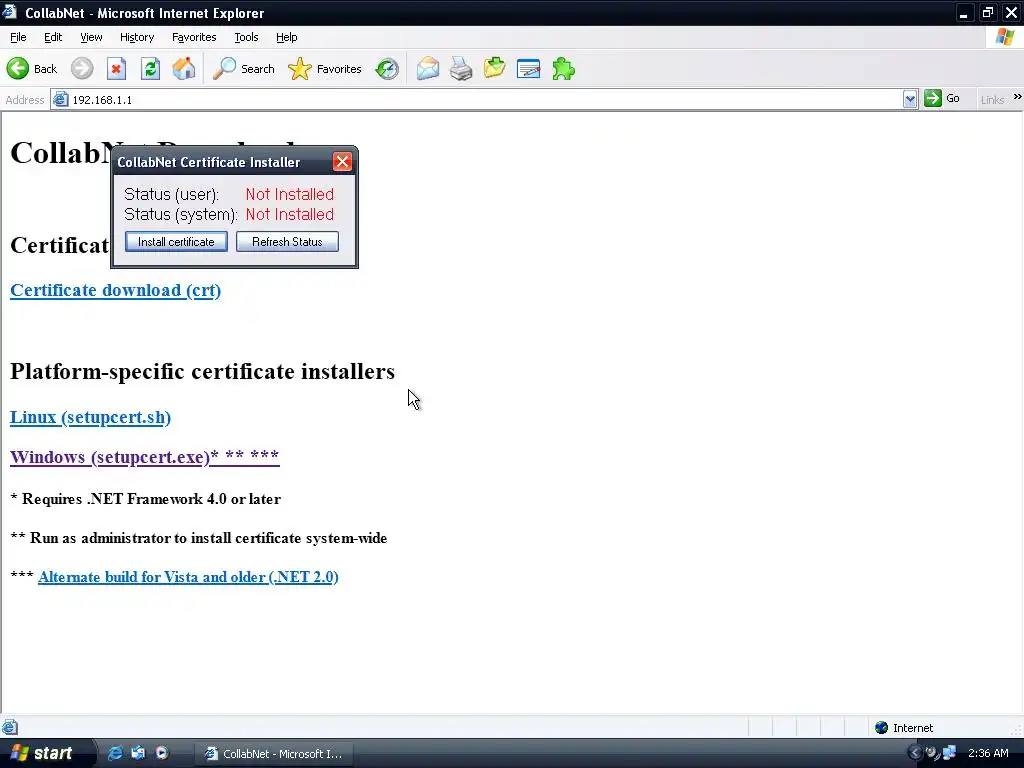Screen dimensions: 1024x768
Task: Click the Refresh Status button
Action: coord(287,242)
